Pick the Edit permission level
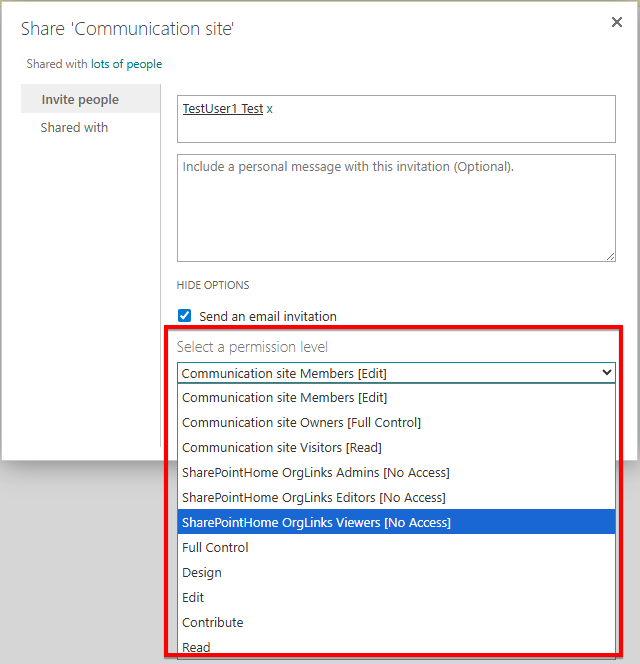640x664 pixels. point(193,598)
